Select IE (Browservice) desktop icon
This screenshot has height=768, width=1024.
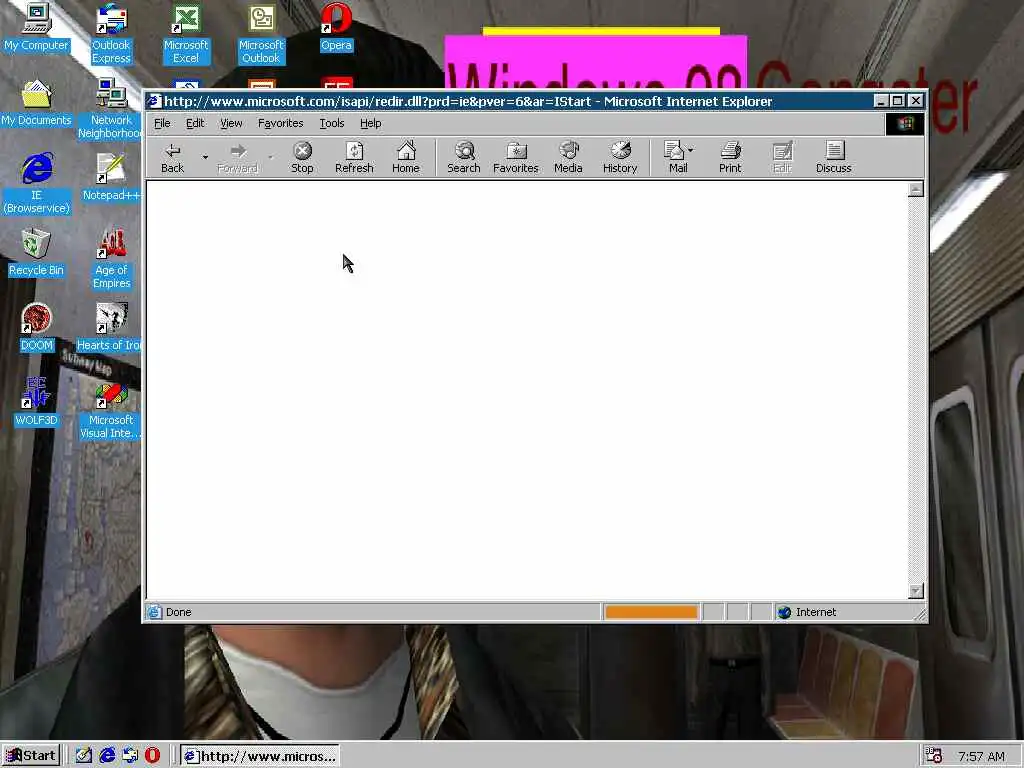pyautogui.click(x=36, y=184)
